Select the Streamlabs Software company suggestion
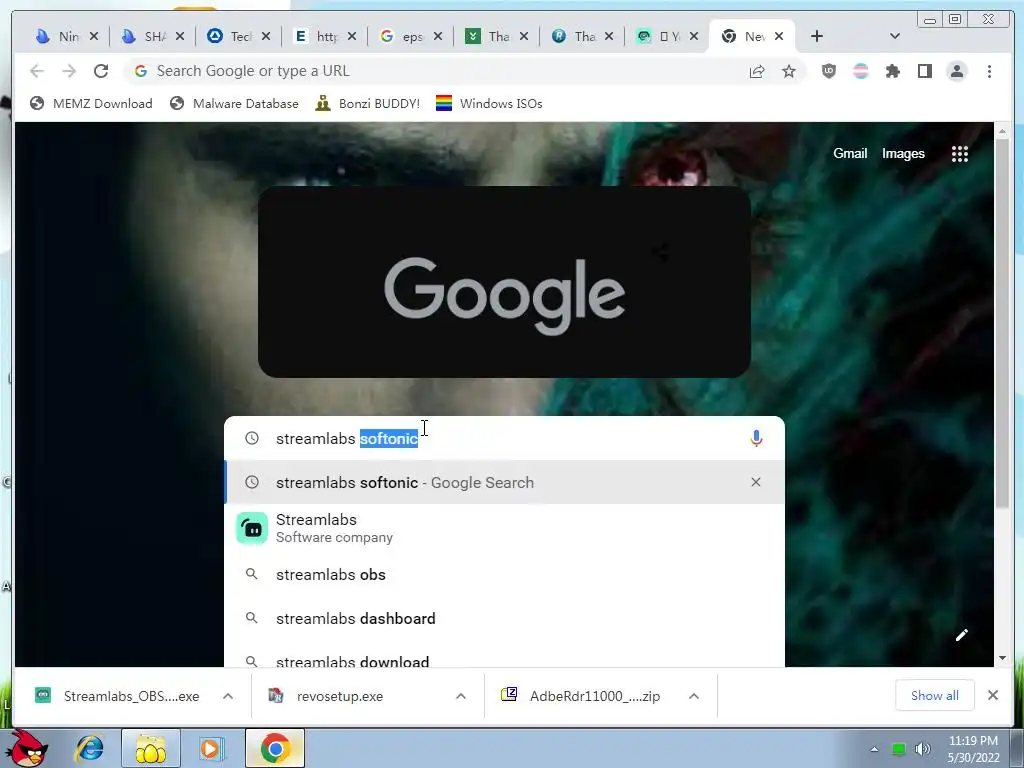The height and width of the screenshot is (768, 1024). [x=504, y=528]
